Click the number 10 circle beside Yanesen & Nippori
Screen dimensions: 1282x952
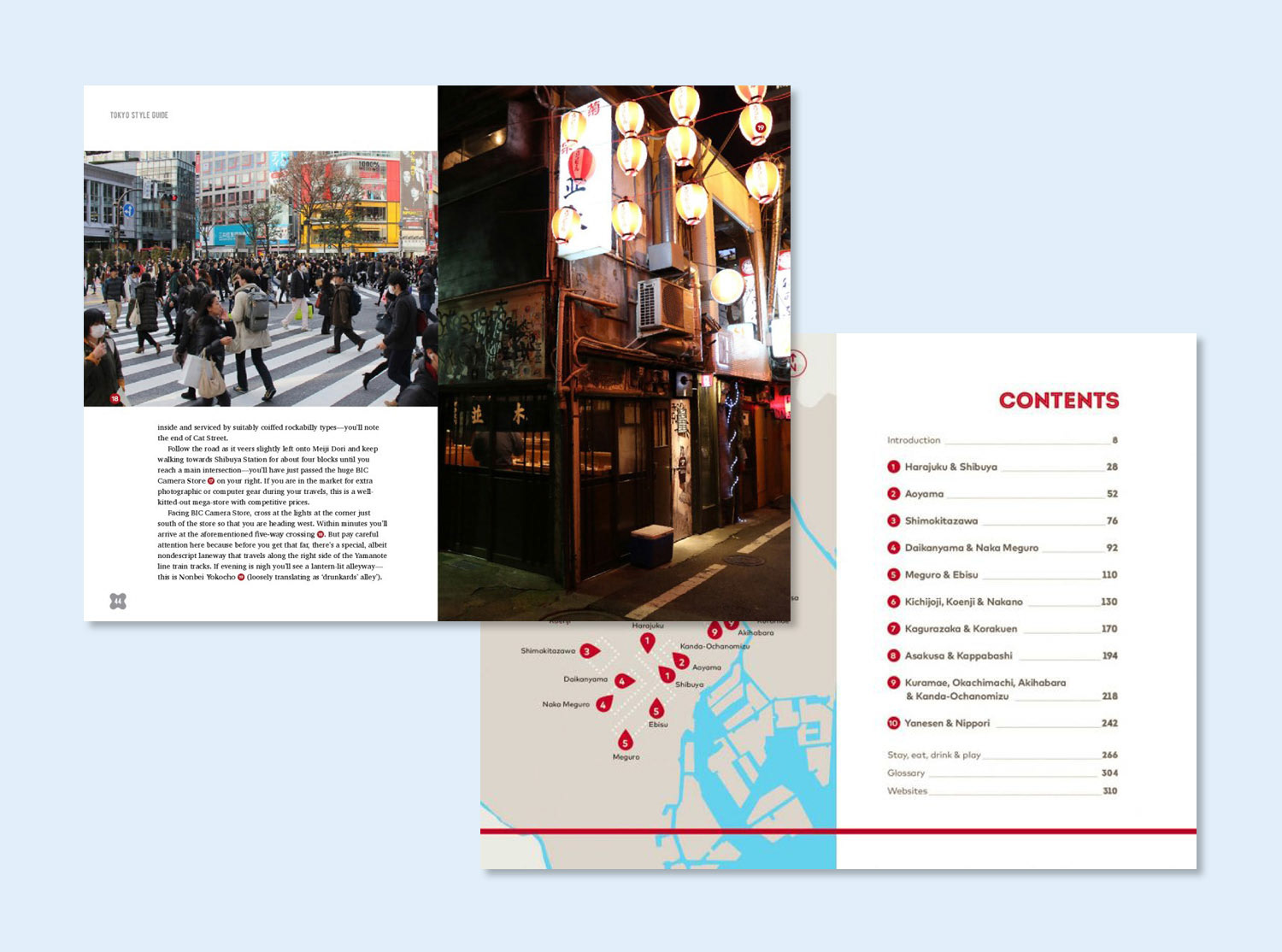point(893,723)
